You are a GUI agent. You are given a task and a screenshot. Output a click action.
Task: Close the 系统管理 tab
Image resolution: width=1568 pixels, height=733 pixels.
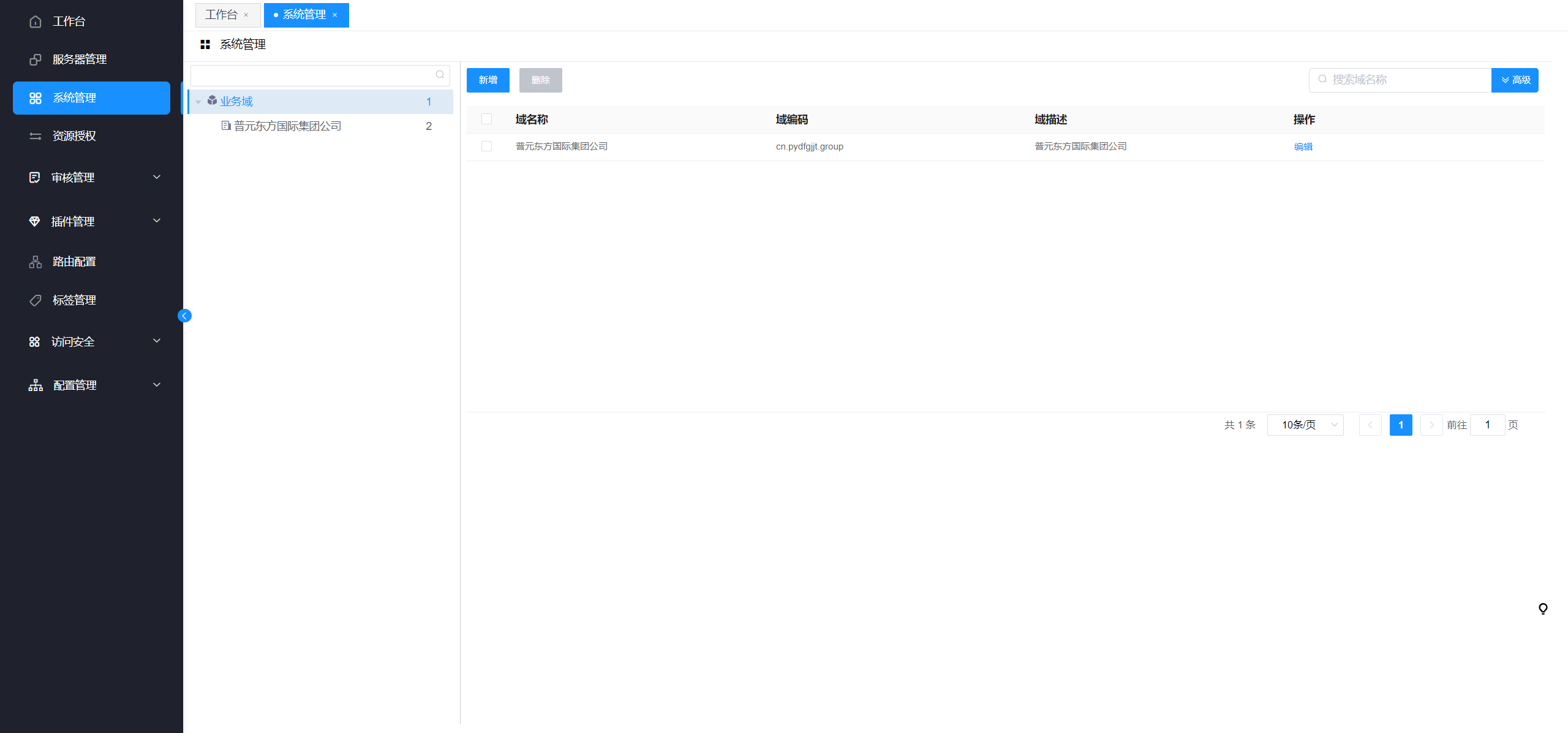[x=335, y=15]
